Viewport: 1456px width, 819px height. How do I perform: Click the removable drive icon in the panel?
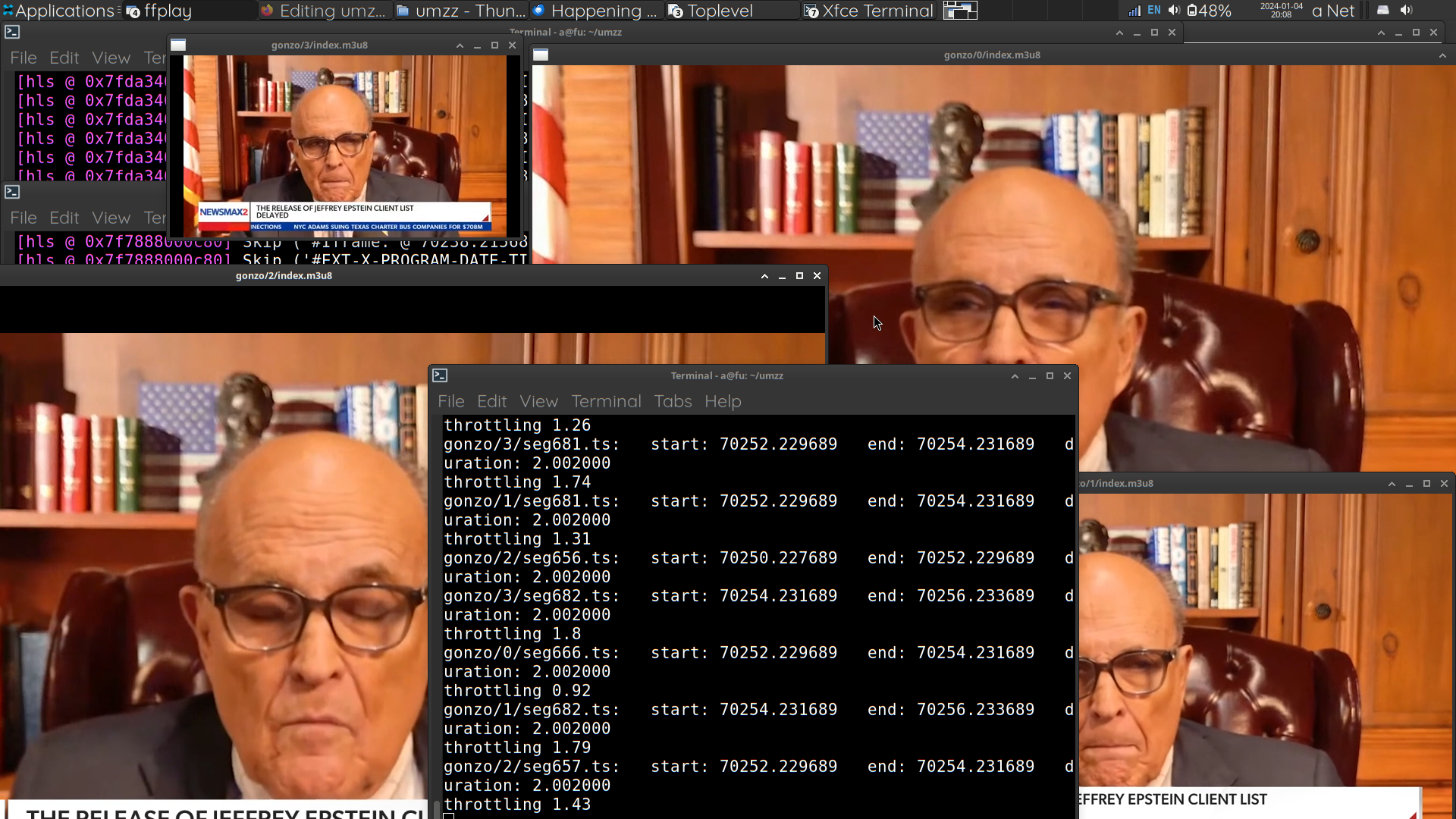click(x=1383, y=11)
